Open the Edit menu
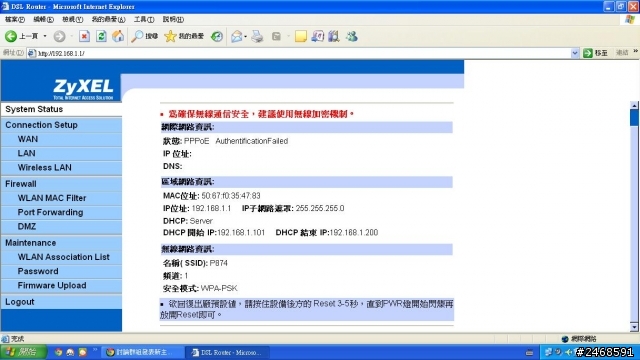640x360 pixels. [43, 19]
